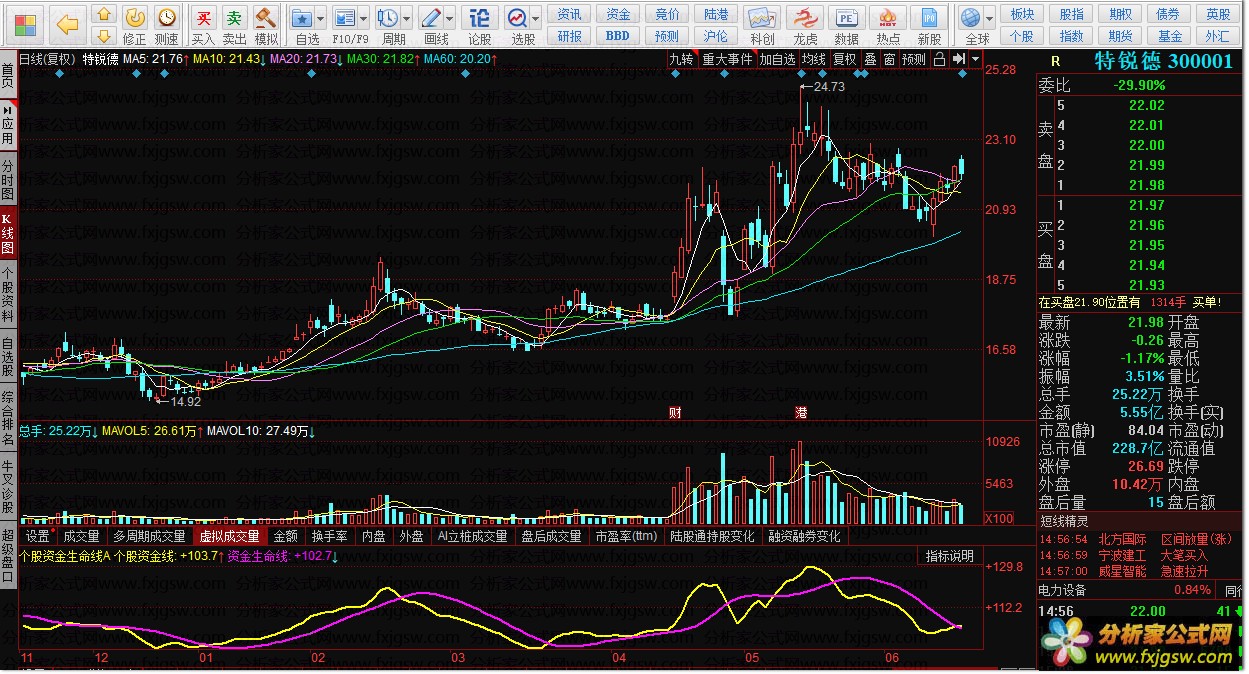
Task: Click the yellow up arrow icon
Action: click(104, 14)
